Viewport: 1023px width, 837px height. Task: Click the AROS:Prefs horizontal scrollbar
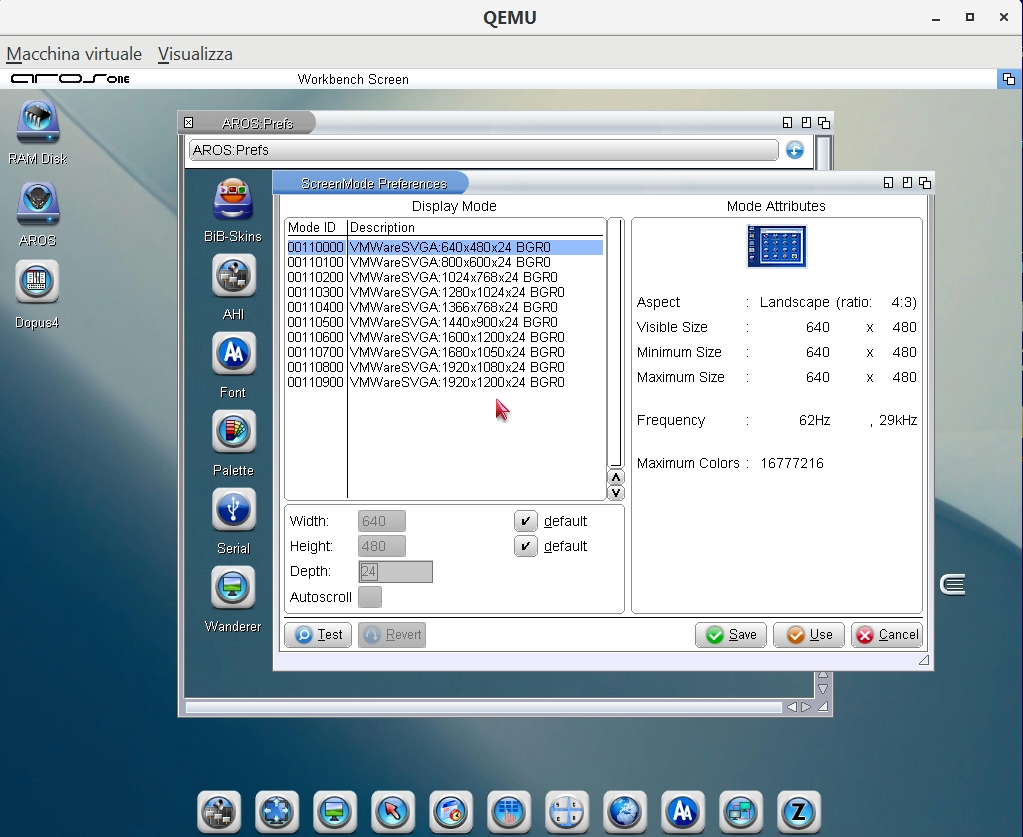point(483,707)
